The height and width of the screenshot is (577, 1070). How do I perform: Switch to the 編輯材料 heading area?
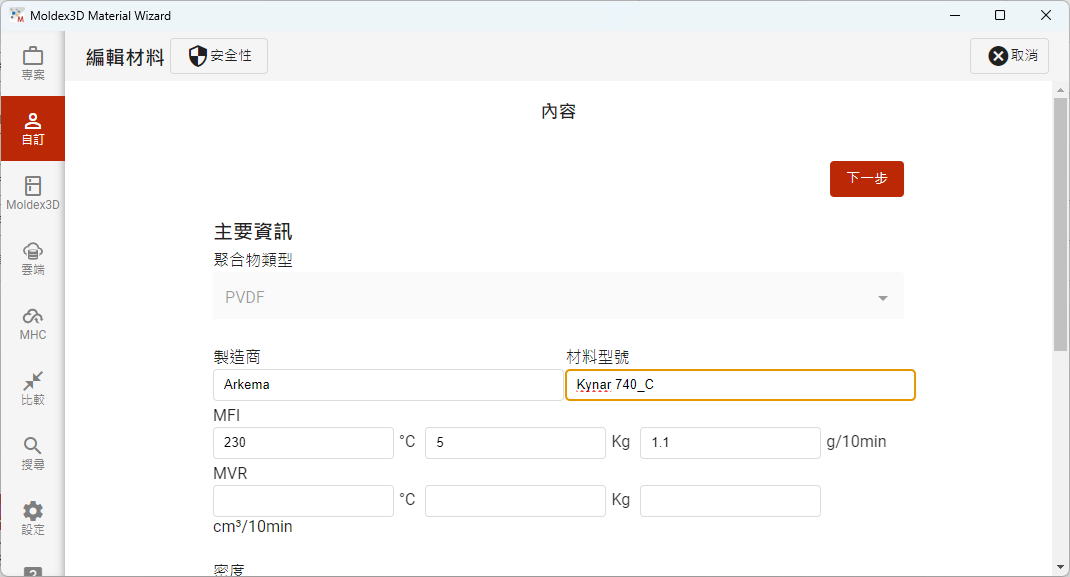124,56
